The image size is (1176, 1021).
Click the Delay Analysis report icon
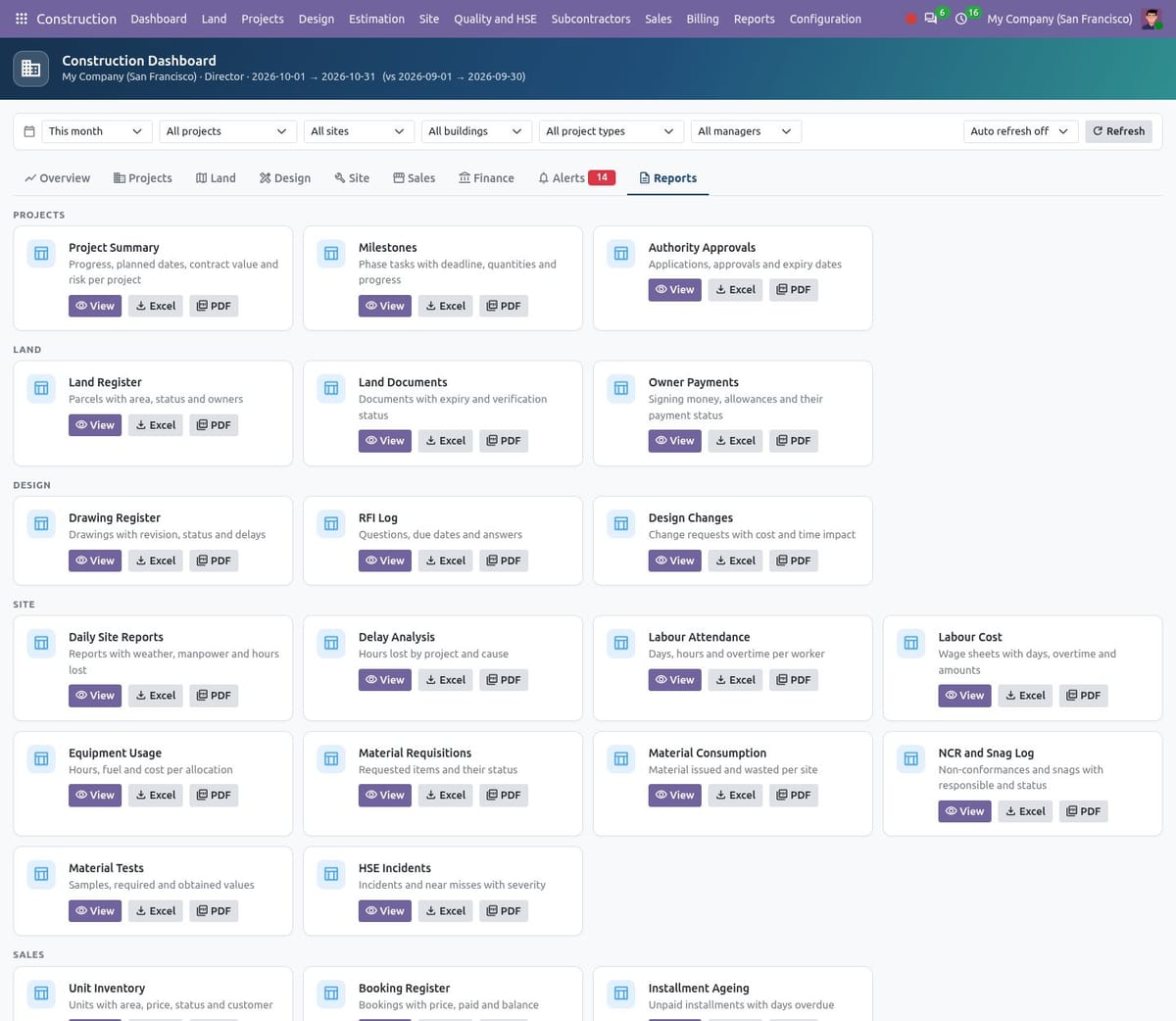point(331,643)
